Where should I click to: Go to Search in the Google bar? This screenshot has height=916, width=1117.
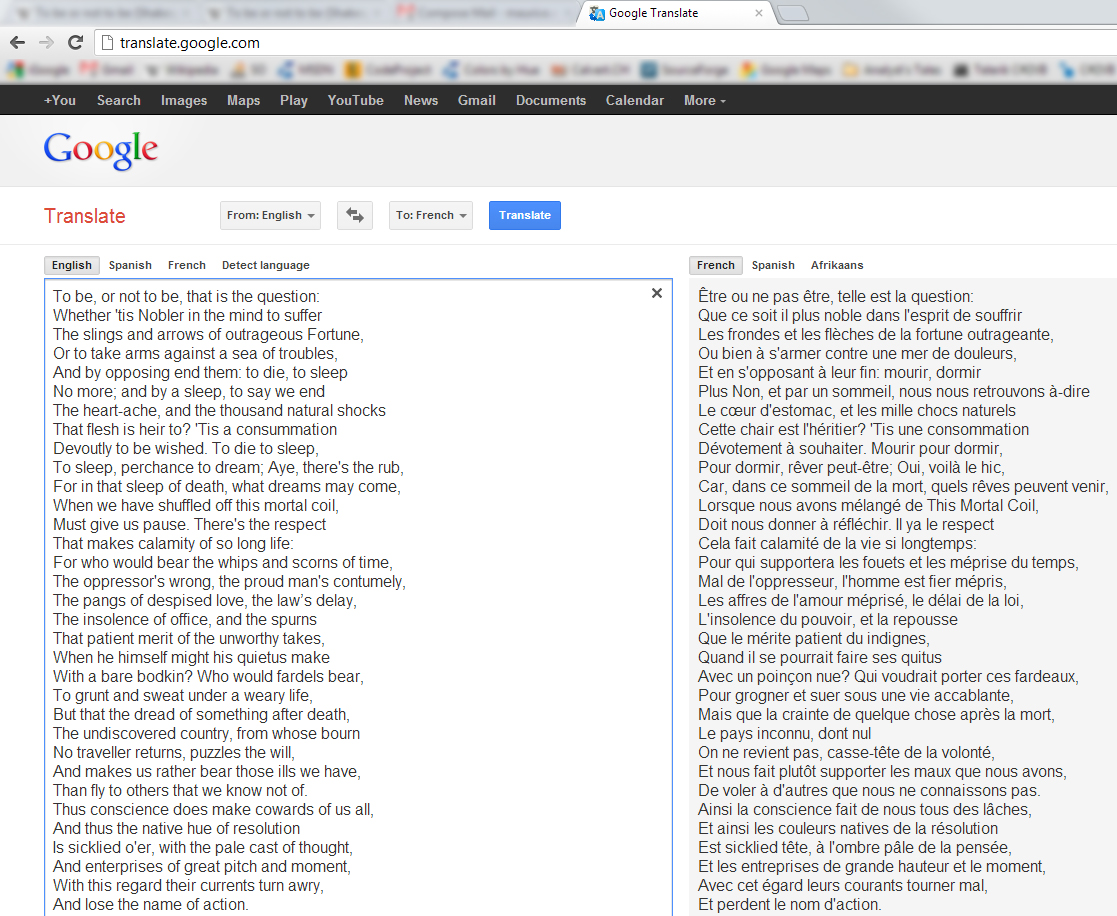[119, 100]
